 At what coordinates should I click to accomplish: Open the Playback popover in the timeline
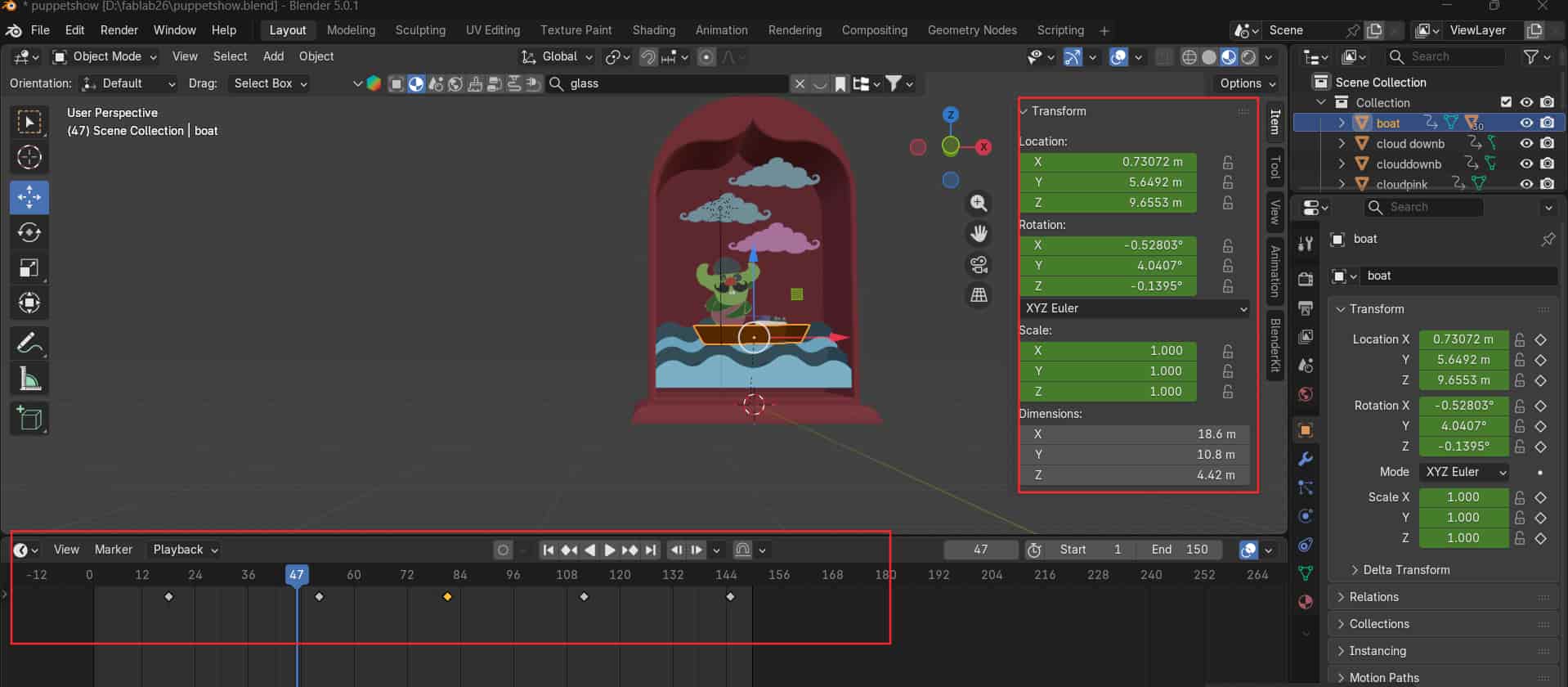(186, 550)
